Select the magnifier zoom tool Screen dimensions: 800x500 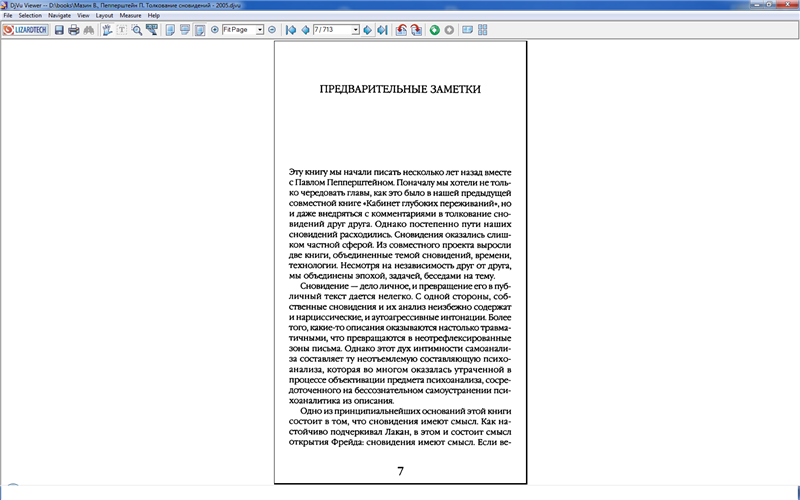tap(137, 30)
